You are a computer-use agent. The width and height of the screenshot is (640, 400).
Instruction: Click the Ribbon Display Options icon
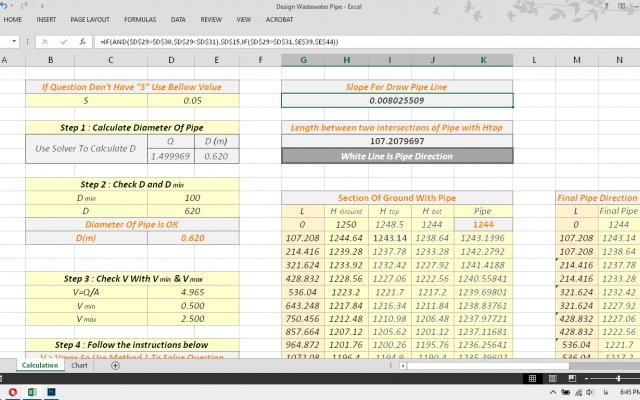click(622, 6)
